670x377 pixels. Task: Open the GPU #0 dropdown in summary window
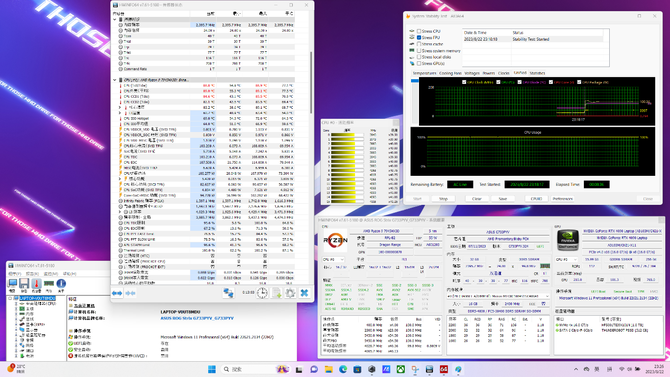[x=567, y=259]
